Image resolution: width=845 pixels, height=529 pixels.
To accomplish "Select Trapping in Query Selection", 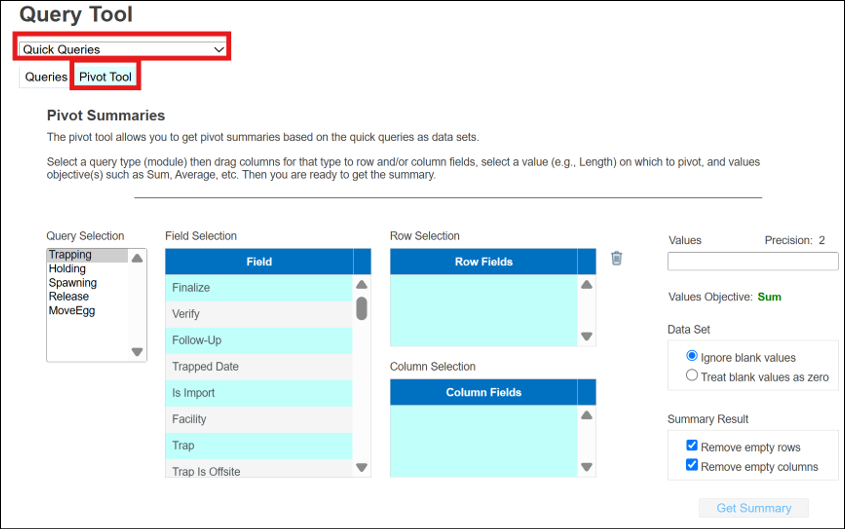I will (x=70, y=255).
